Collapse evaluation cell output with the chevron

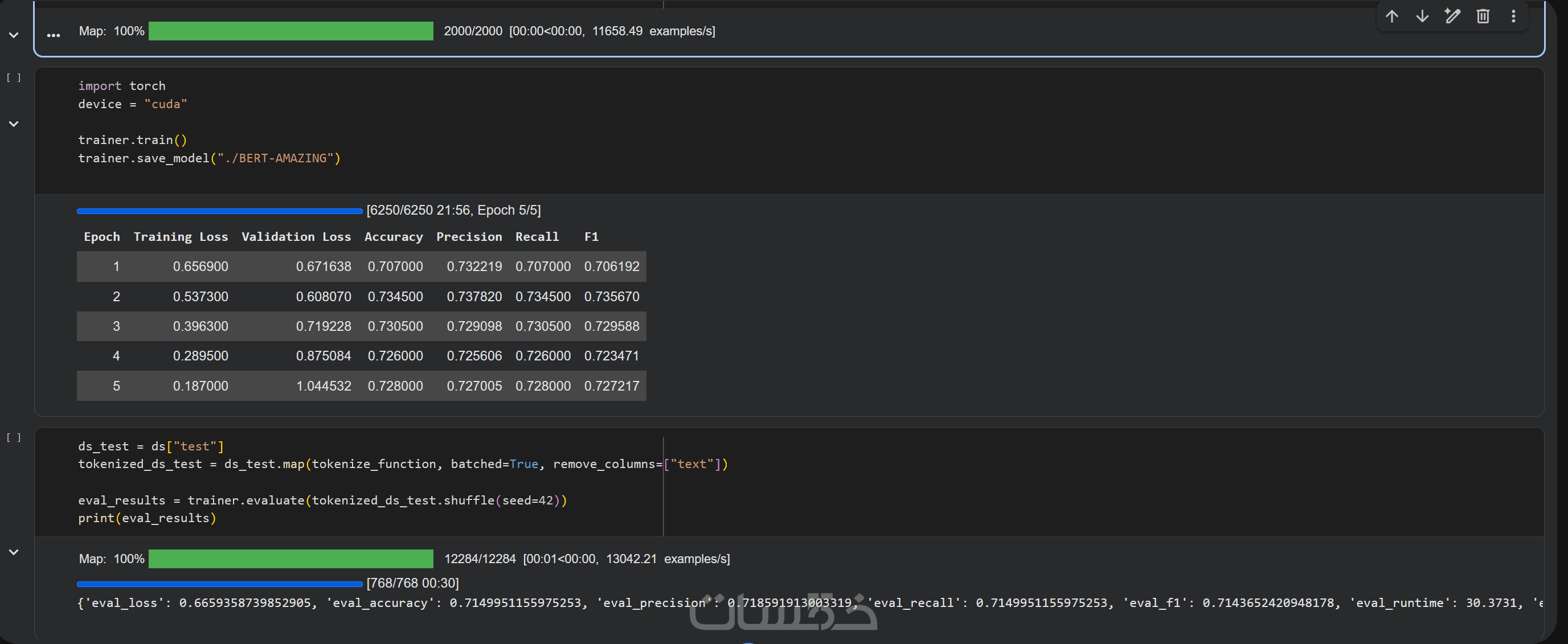click(14, 552)
